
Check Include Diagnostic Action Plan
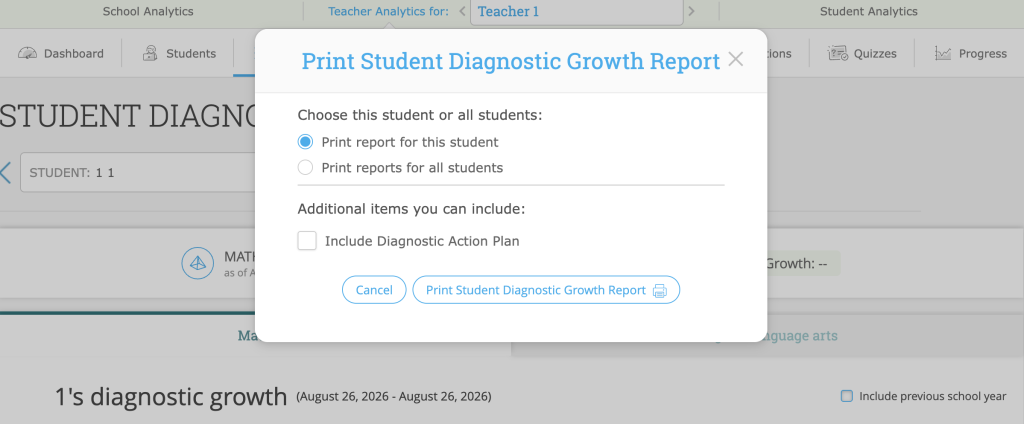pyautogui.click(x=307, y=240)
